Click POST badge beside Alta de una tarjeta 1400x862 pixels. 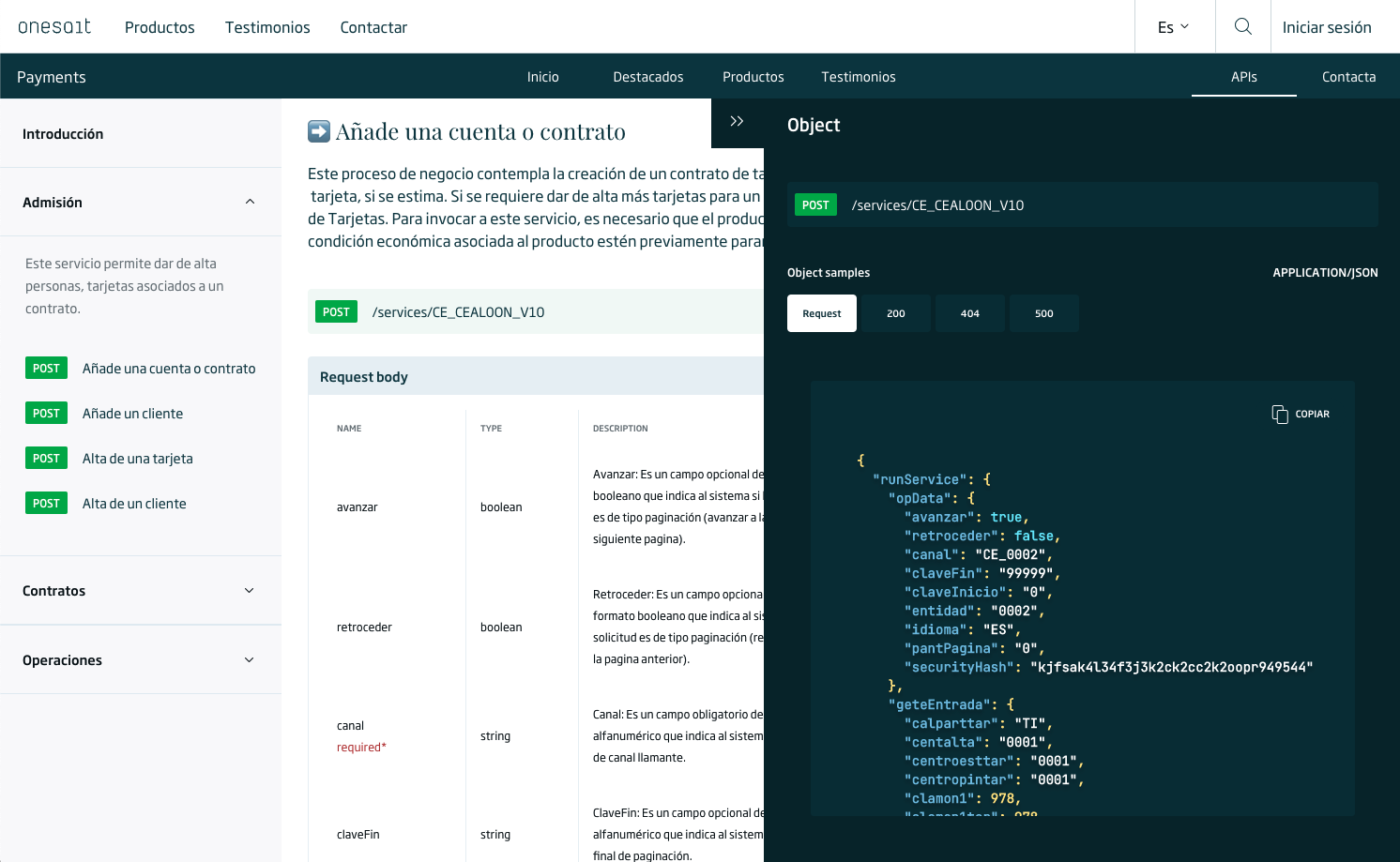46,459
